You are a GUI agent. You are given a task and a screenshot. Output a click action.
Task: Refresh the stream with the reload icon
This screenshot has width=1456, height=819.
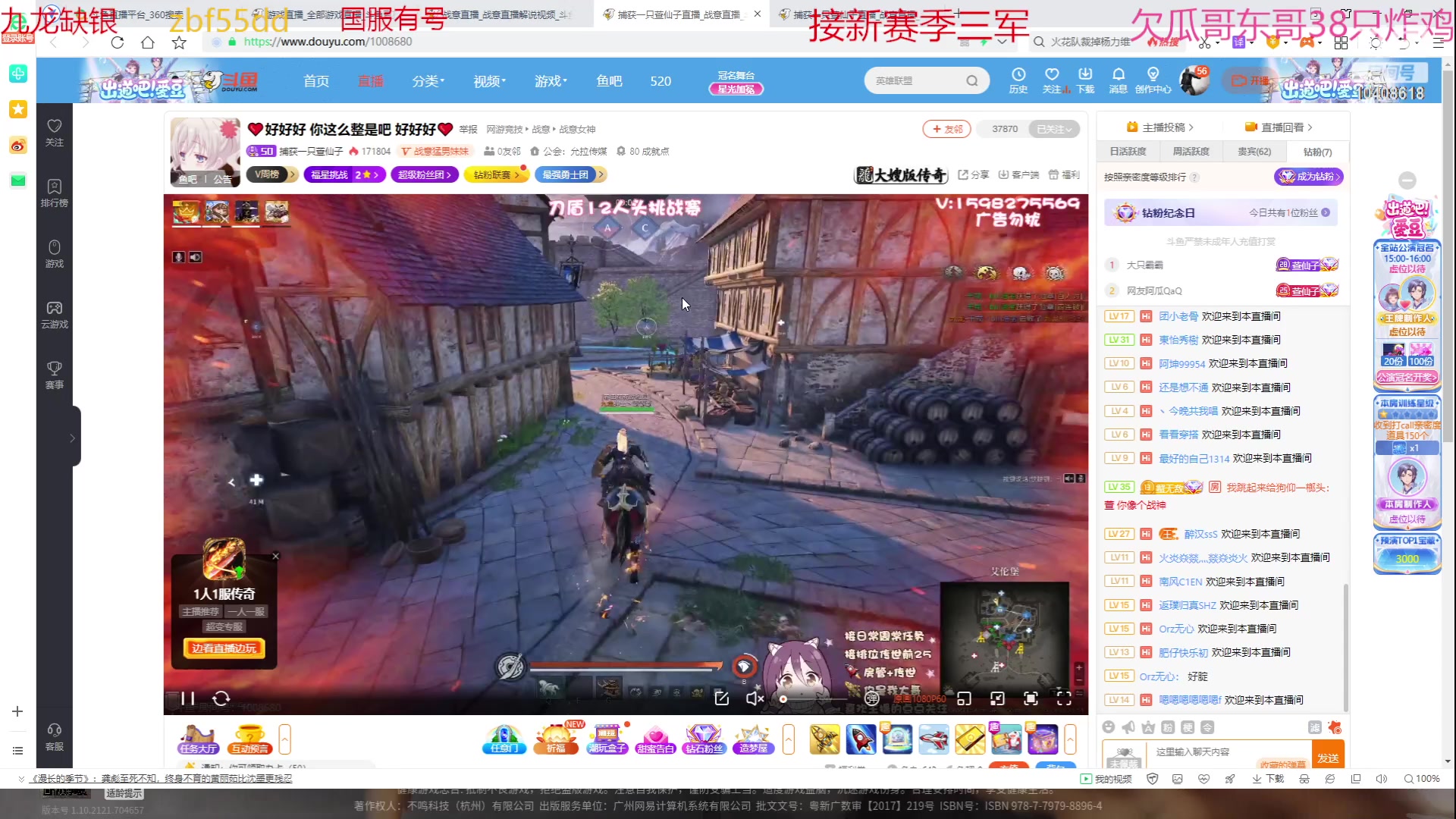(x=221, y=698)
